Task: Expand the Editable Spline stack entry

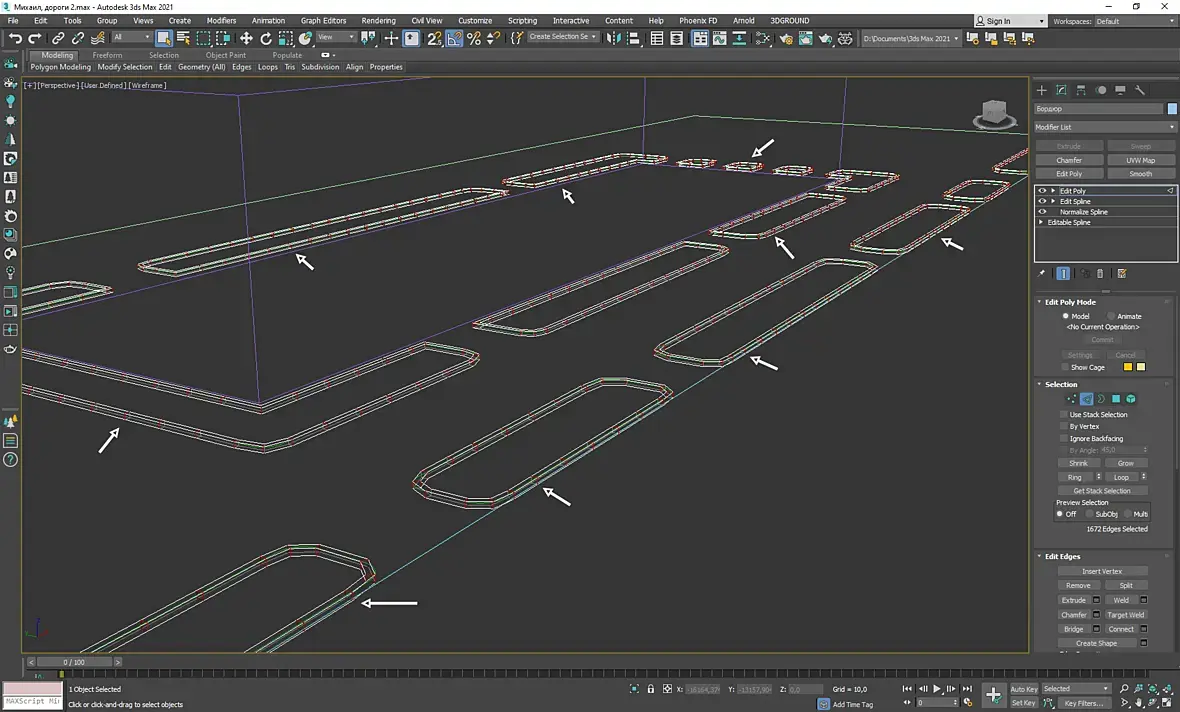Action: (1042, 222)
